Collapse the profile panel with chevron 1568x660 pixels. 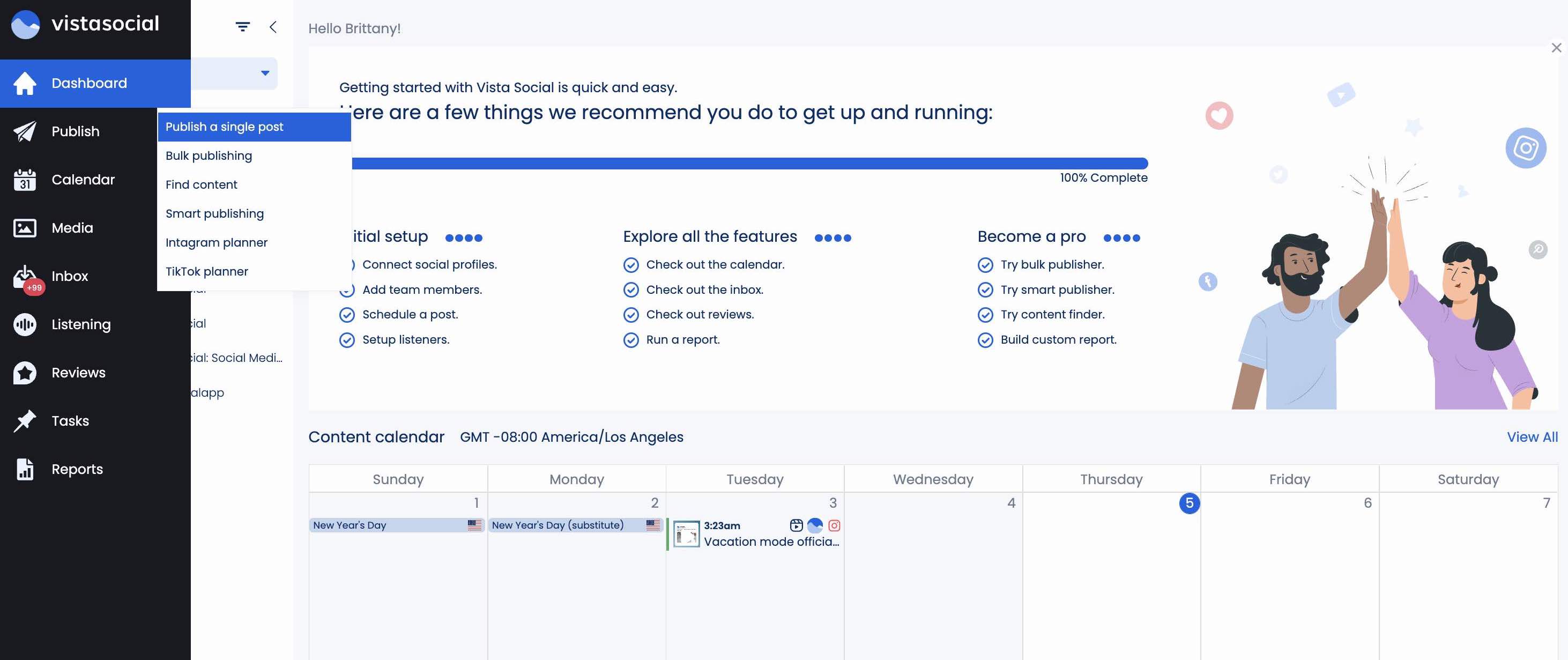273,27
